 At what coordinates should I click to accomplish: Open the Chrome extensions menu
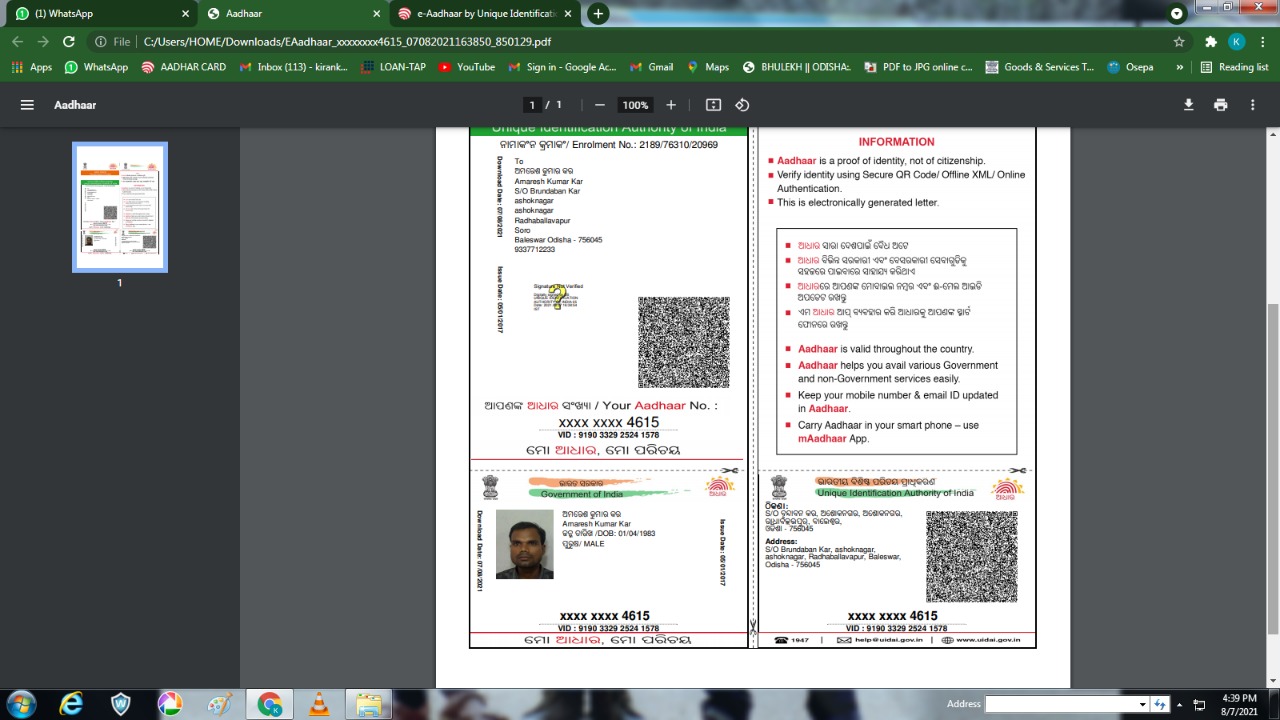(1211, 42)
